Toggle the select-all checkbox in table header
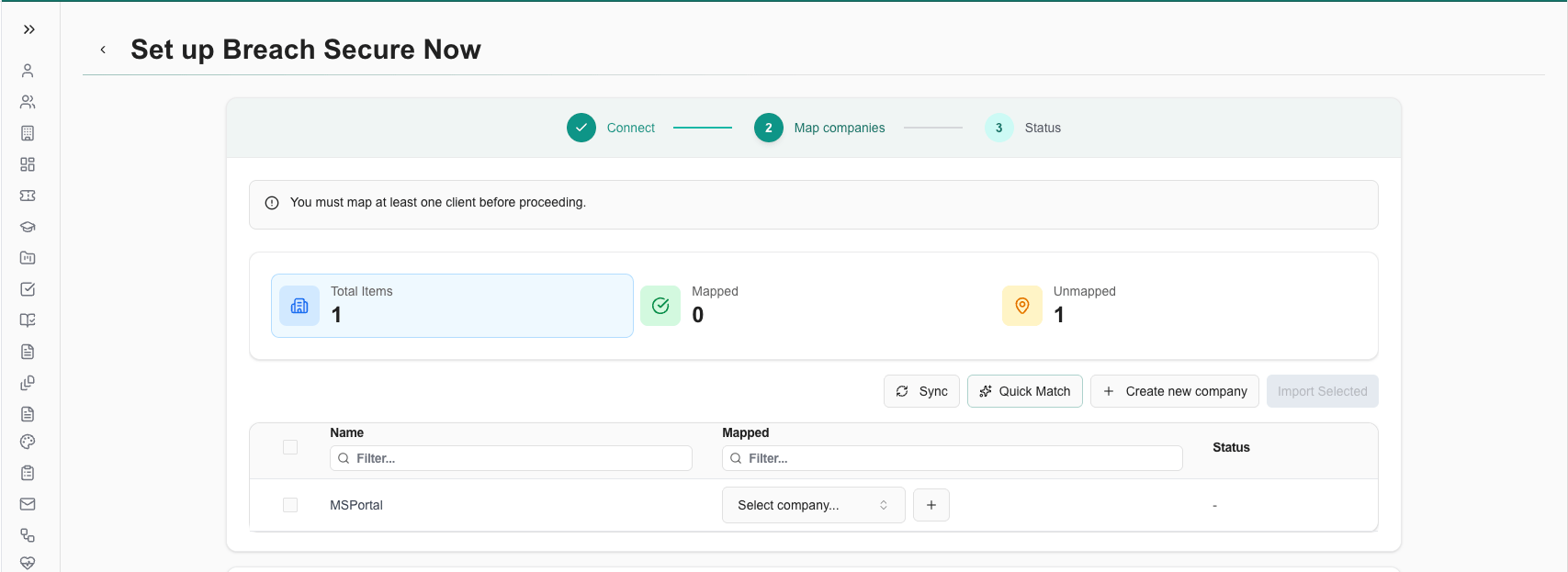Image resolution: width=1568 pixels, height=572 pixels. click(290, 447)
